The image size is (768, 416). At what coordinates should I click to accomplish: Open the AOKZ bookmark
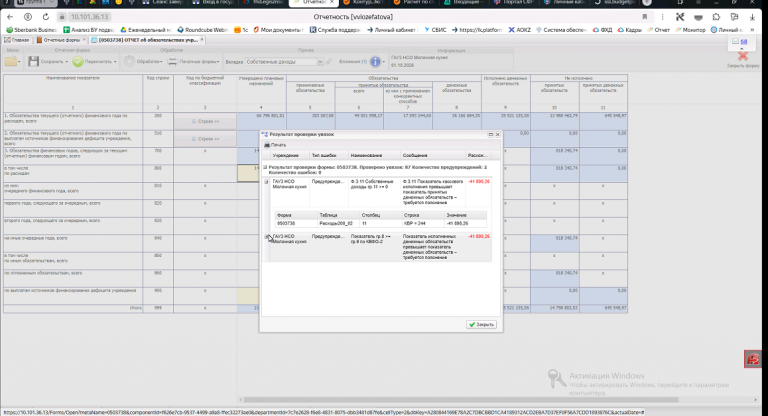click(519, 30)
